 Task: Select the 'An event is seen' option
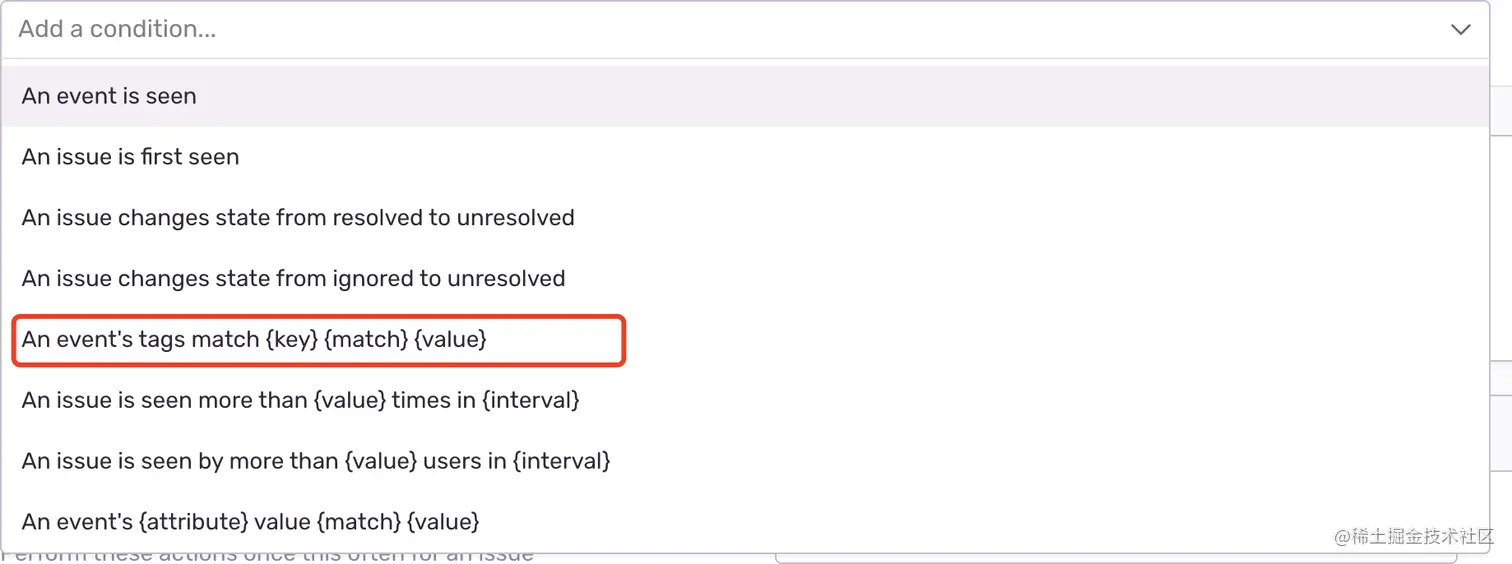pyautogui.click(x=109, y=96)
